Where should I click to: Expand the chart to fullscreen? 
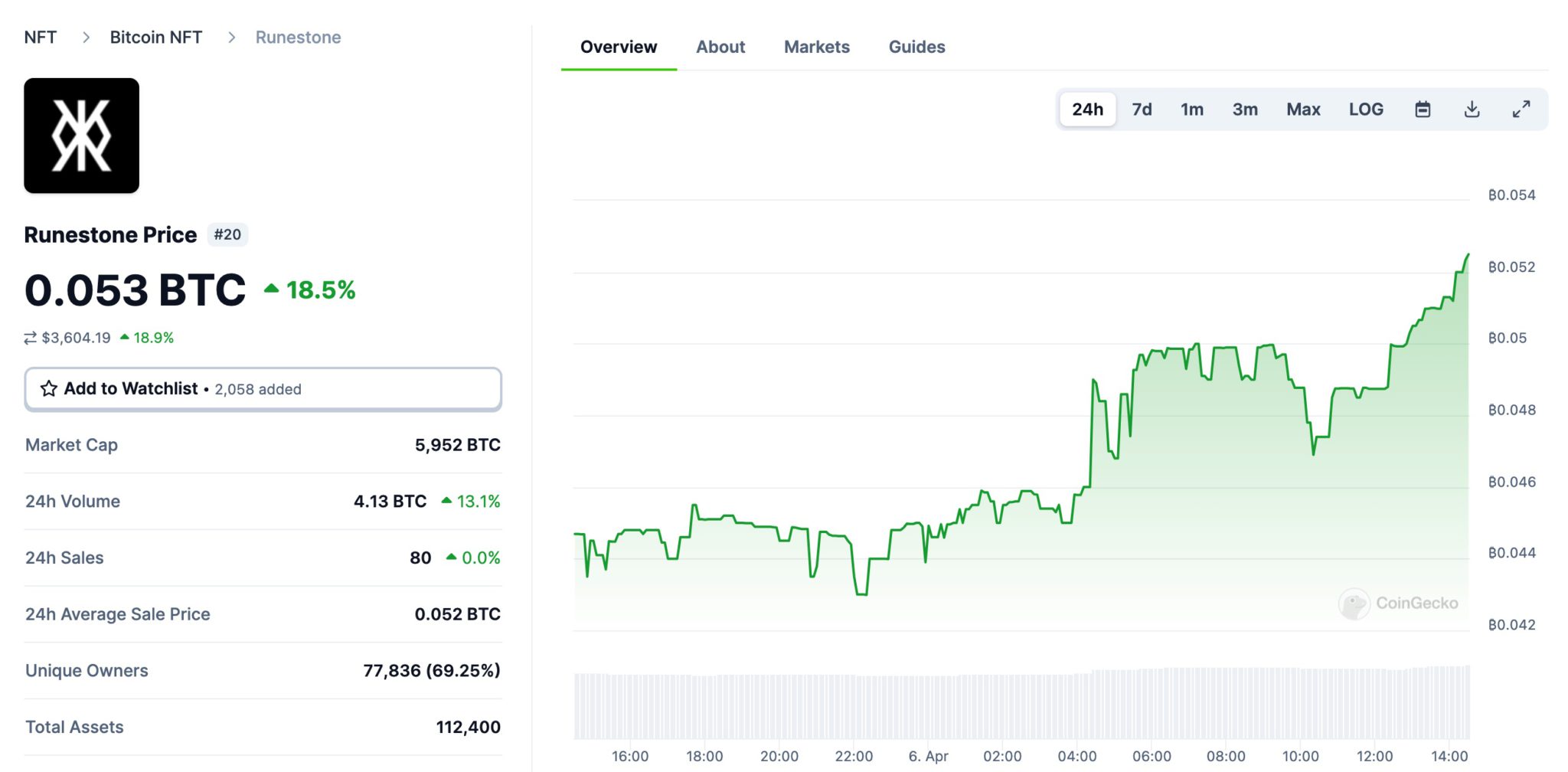point(1521,110)
